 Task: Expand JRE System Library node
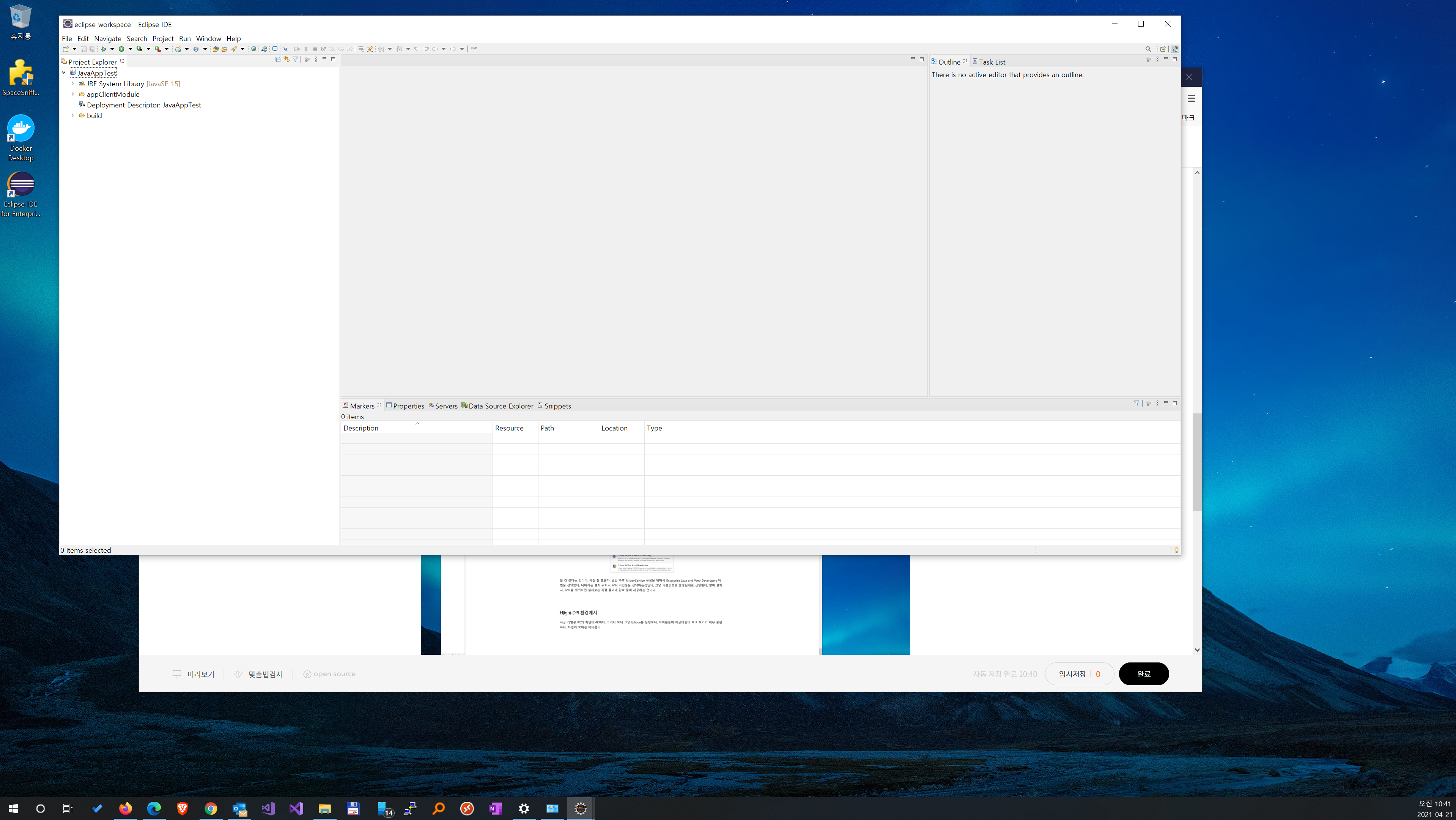click(73, 84)
